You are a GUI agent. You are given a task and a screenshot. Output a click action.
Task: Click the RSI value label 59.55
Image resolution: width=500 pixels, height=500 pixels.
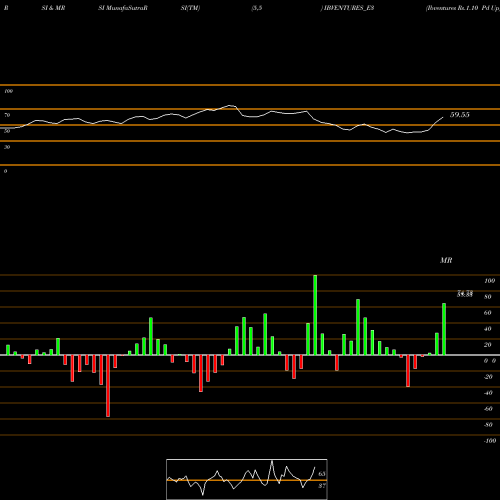tap(460, 115)
